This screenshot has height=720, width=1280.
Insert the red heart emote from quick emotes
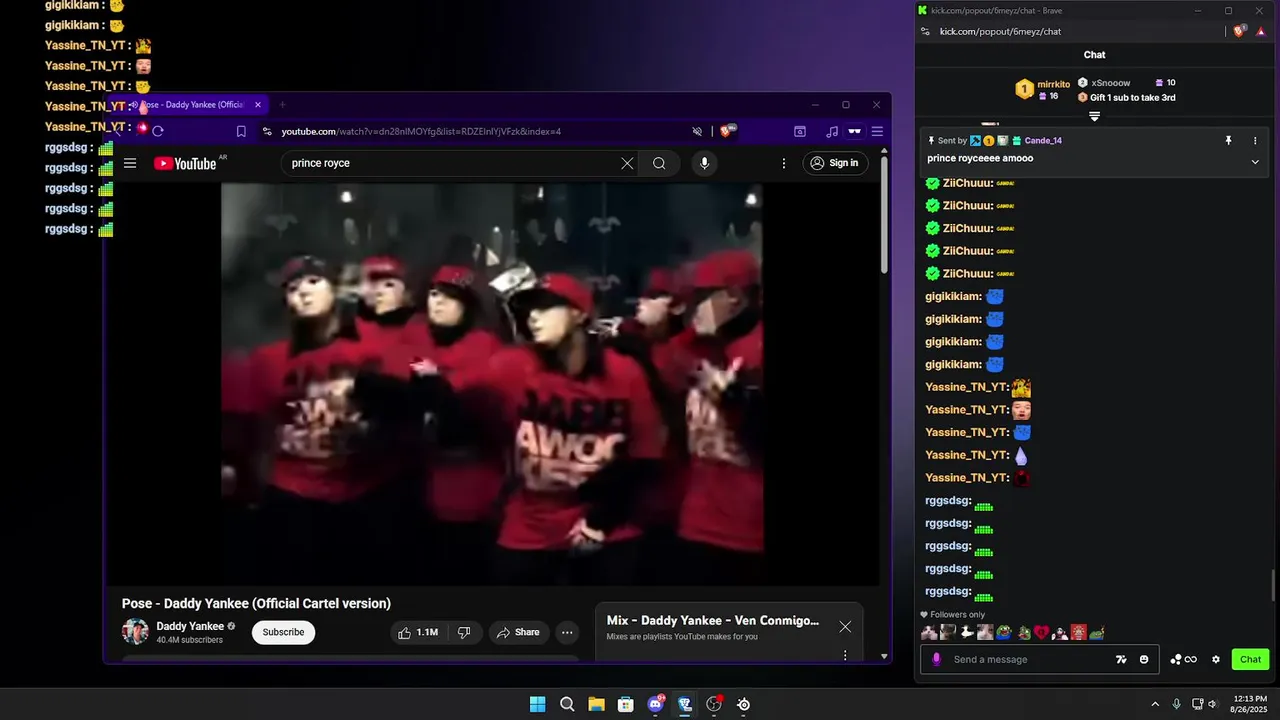coord(1041,632)
